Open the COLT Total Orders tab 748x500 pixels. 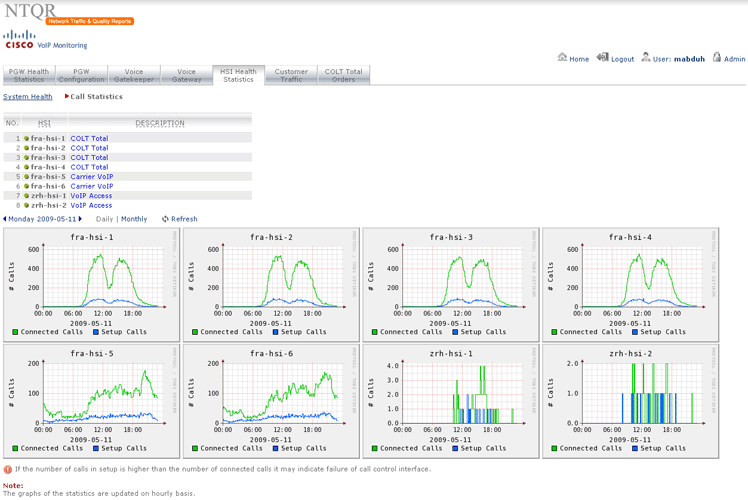[344, 75]
